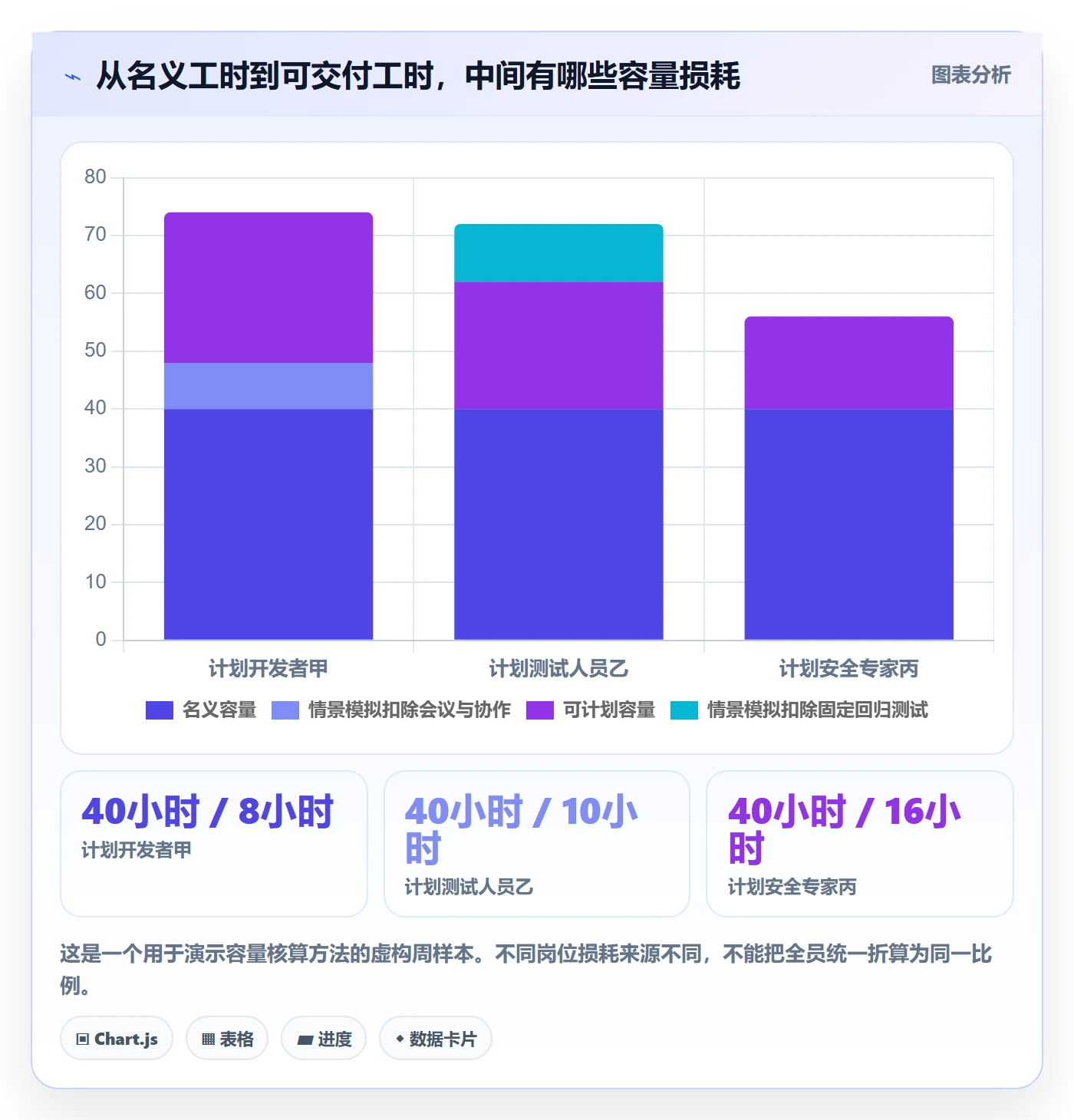This screenshot has width=1074, height=1120.
Task: Click the 可计划容量 legend label
Action: click(609, 710)
